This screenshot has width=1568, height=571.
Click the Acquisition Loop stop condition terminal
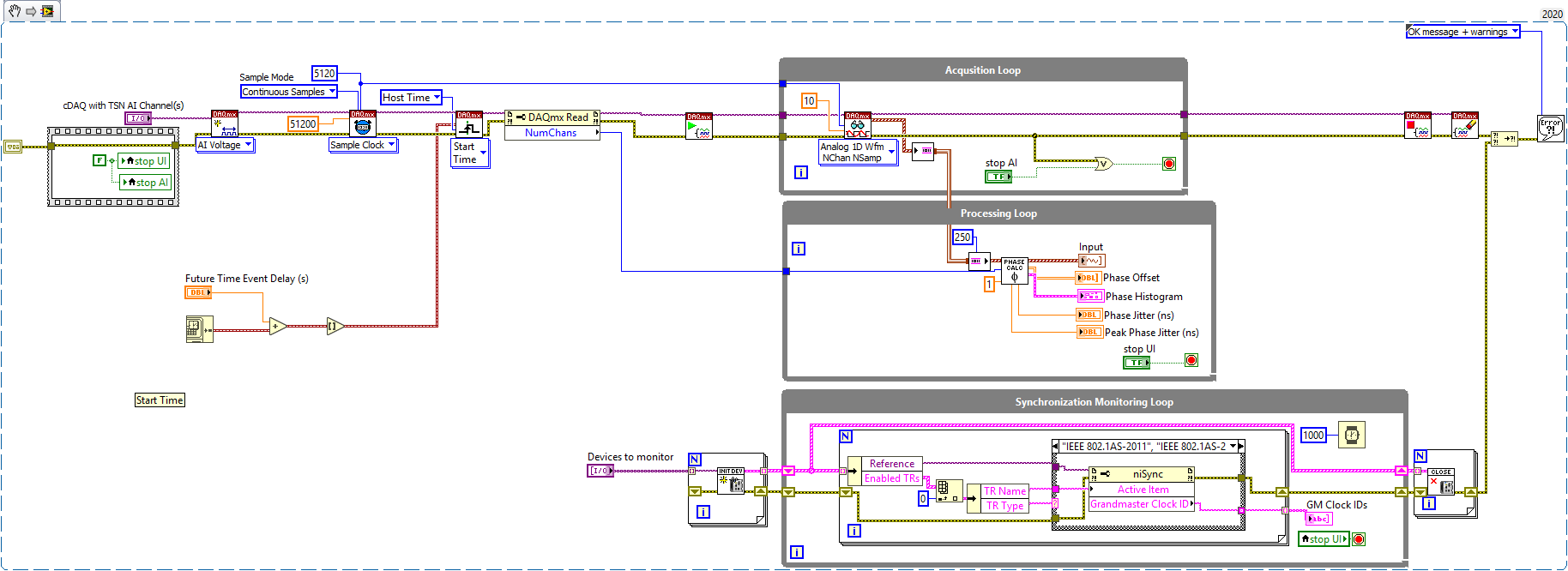pos(1168,164)
